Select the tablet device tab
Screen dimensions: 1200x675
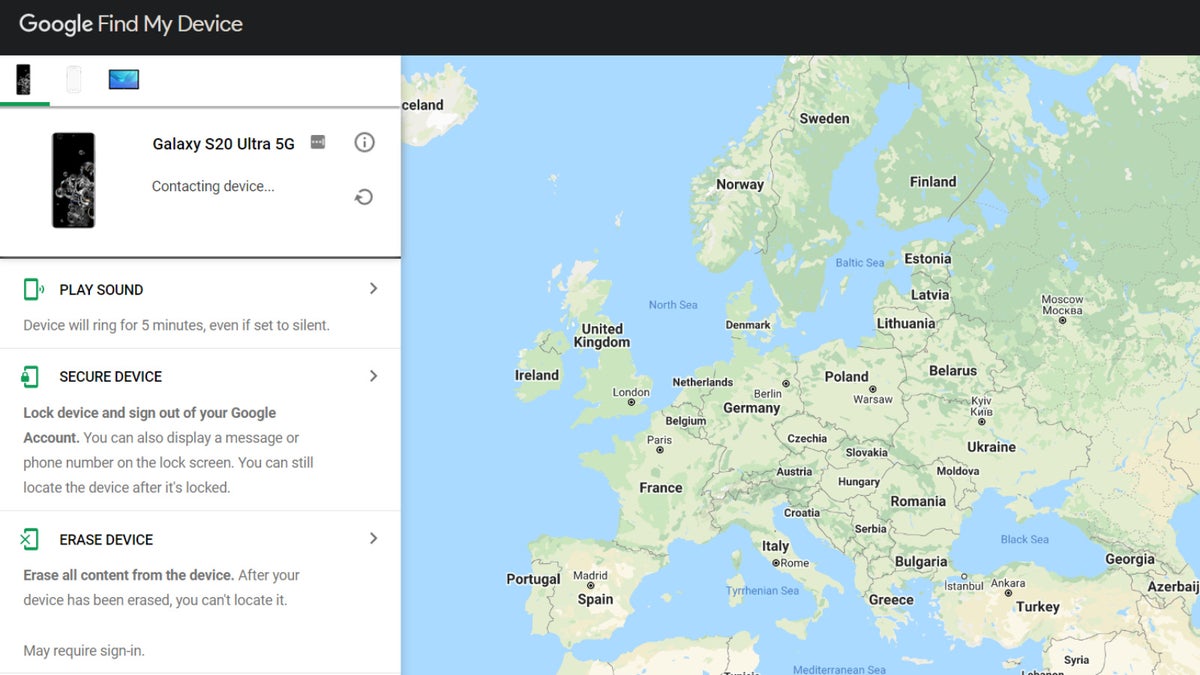click(124, 79)
